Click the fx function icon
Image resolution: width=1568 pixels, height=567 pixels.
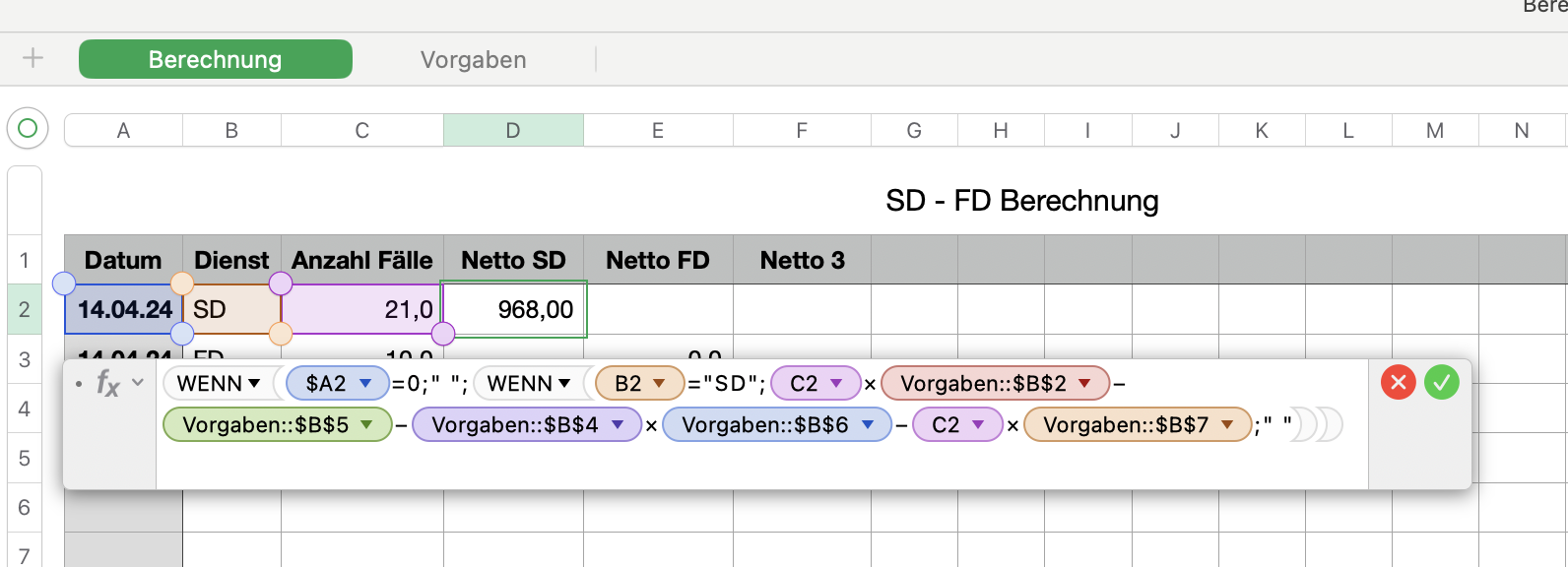107,383
